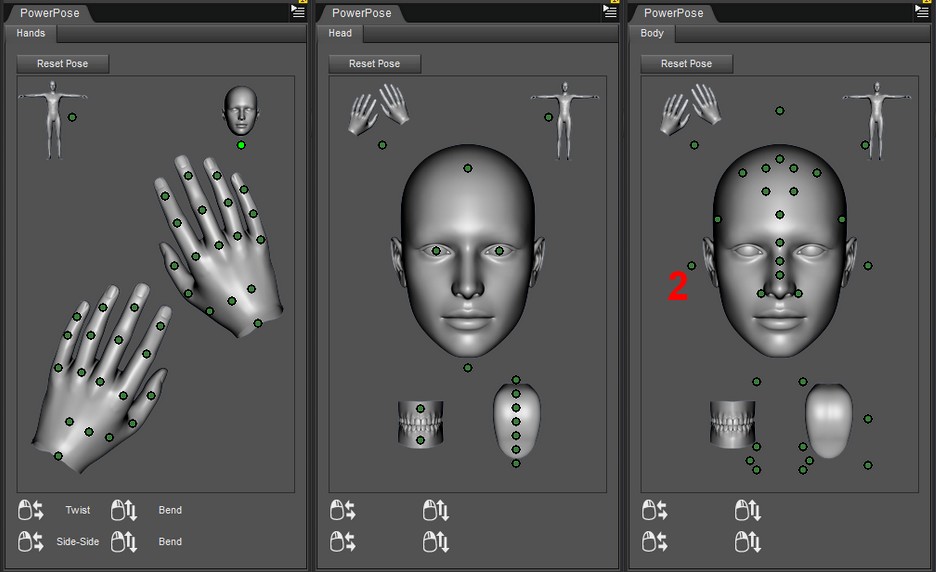Click the top left-right mouse icon in the Head panel
This screenshot has height=572, width=936.
pyautogui.click(x=343, y=511)
